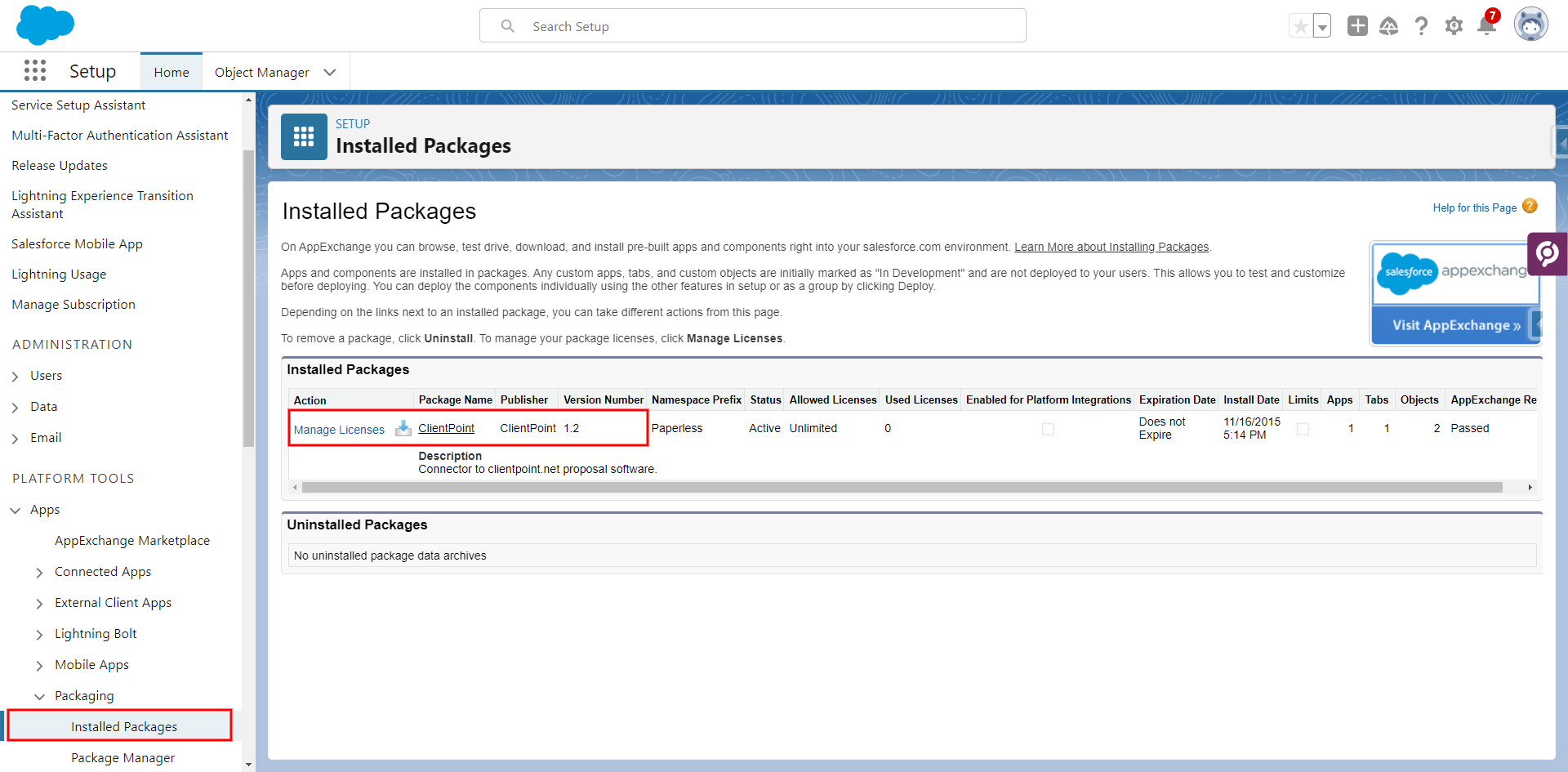
Task: Click the Visit AppExchange button
Action: point(1455,325)
